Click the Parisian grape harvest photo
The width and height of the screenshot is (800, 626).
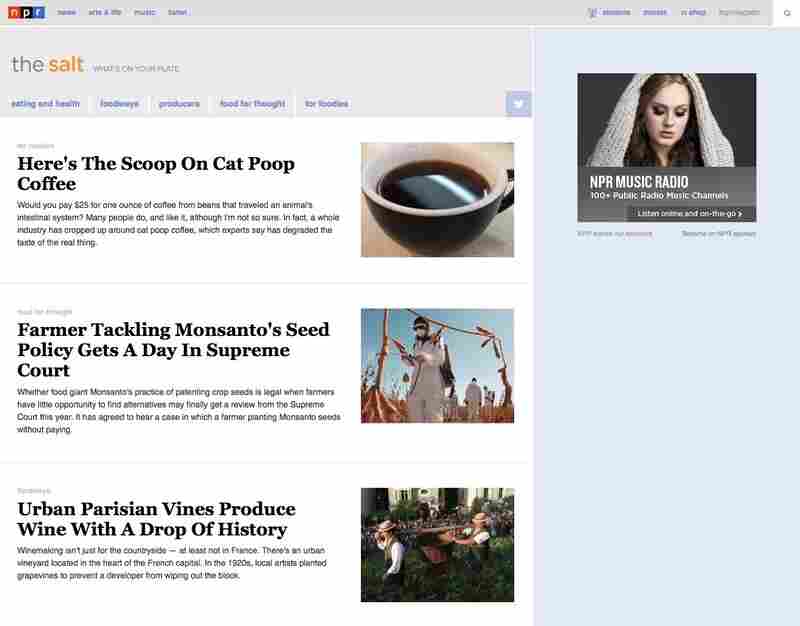[x=437, y=545]
